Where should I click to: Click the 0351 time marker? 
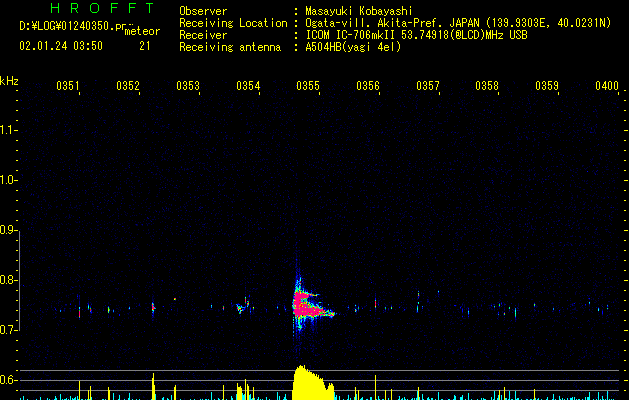click(67, 86)
